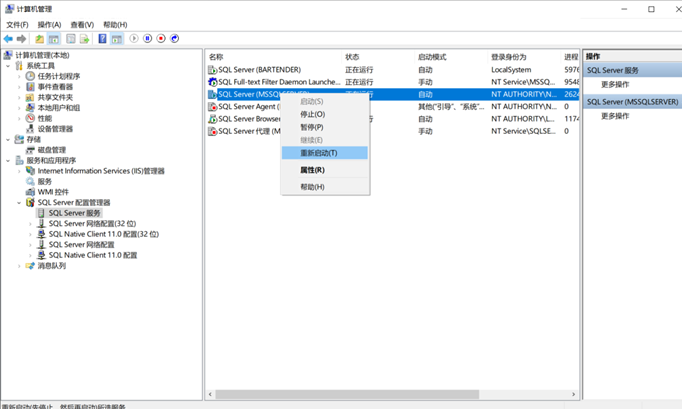Viewport: 682px width, 409px height.
Task: Collapse the 系统工具 tree node
Action: pyautogui.click(x=8, y=66)
